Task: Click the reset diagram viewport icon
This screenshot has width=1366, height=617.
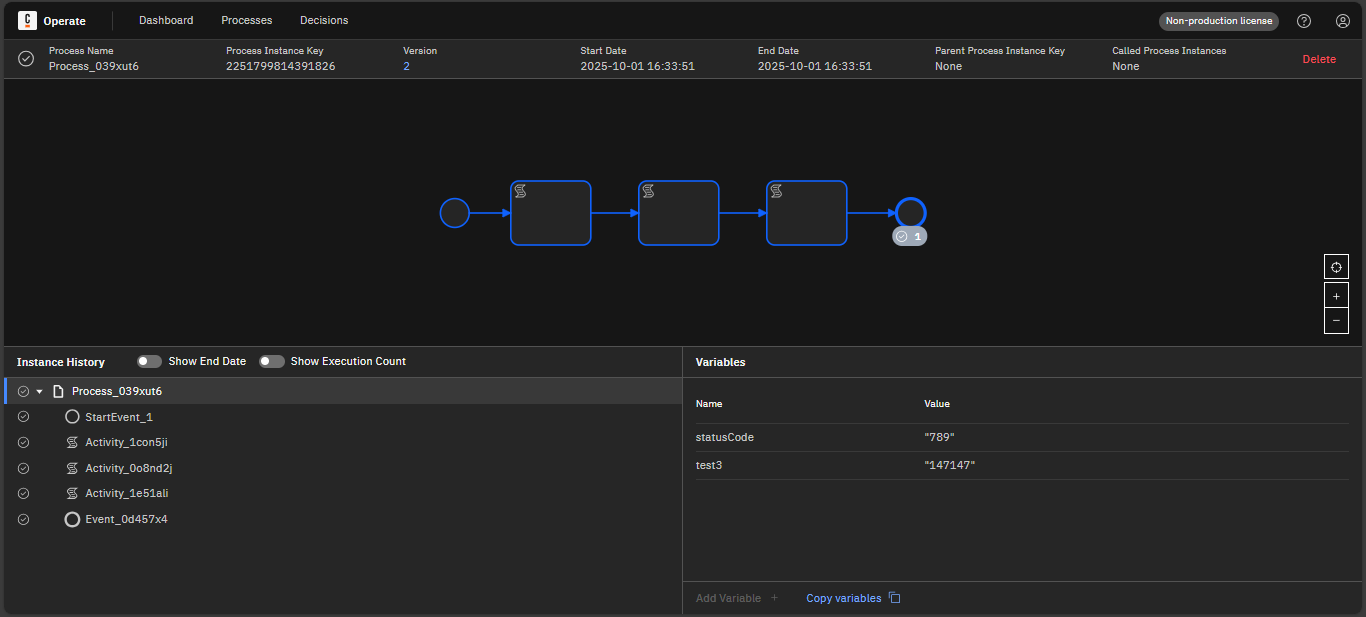Action: point(1336,267)
